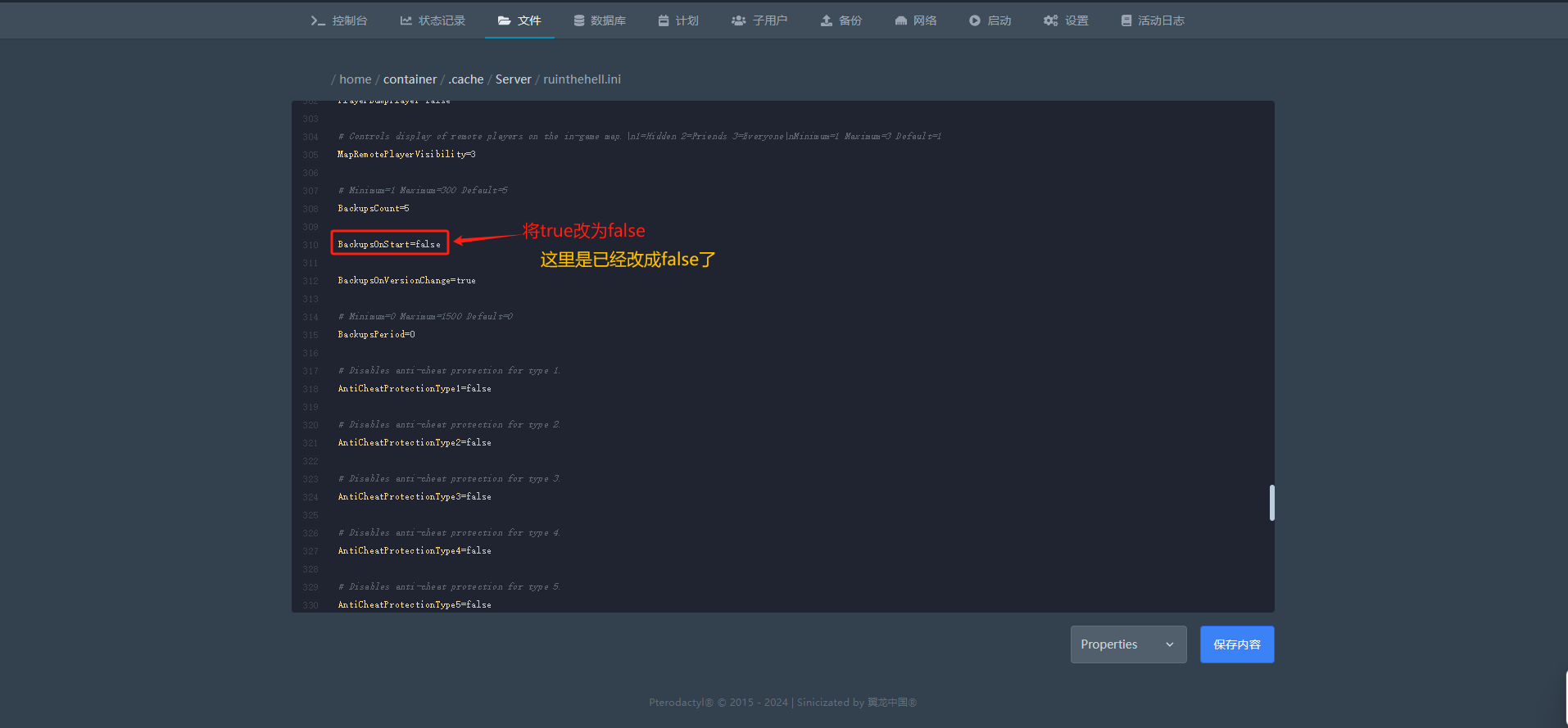Switch to the 状态记录 tab
Viewport: 1568px width, 728px height.
(x=433, y=20)
